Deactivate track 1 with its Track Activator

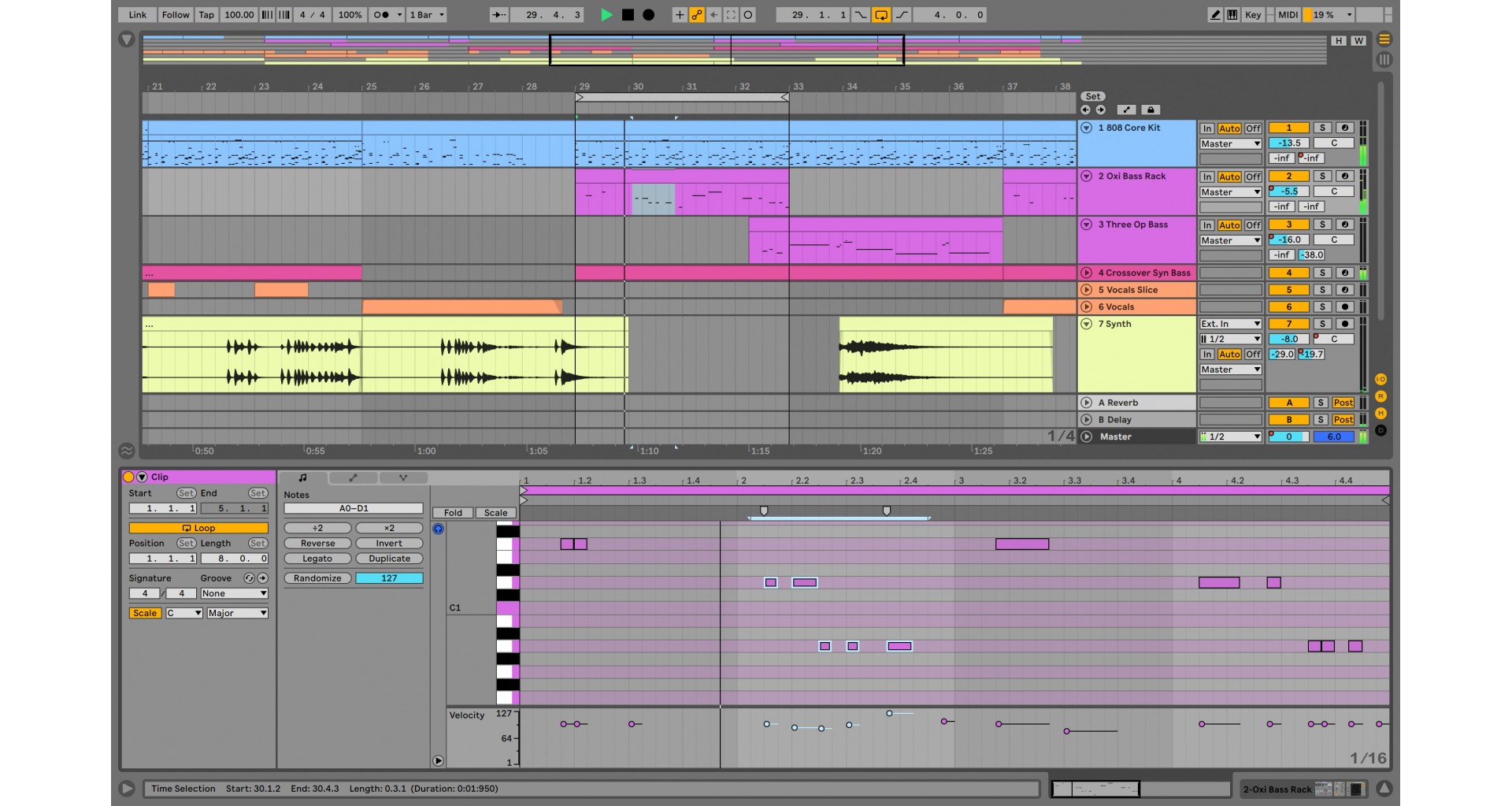click(x=1289, y=128)
